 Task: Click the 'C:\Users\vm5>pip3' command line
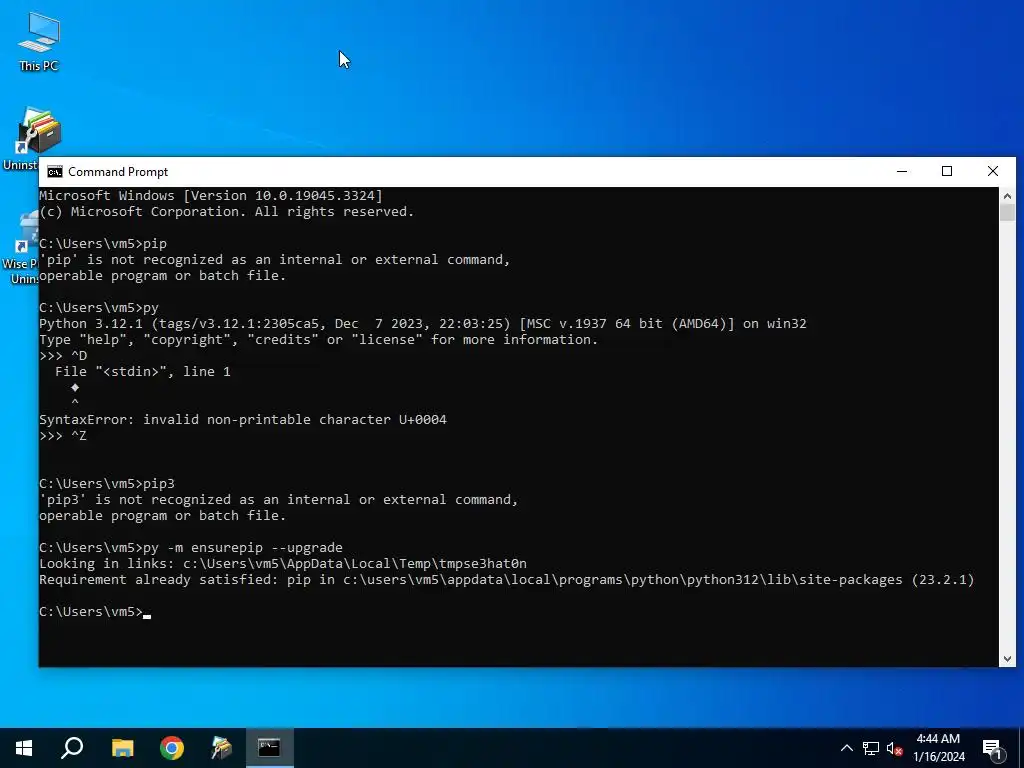pos(107,483)
